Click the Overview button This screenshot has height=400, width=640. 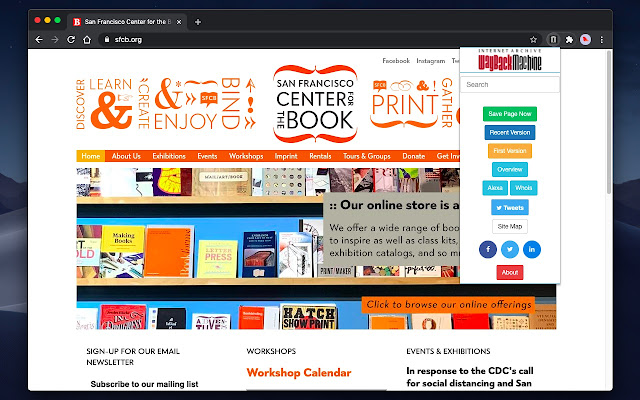coord(510,169)
